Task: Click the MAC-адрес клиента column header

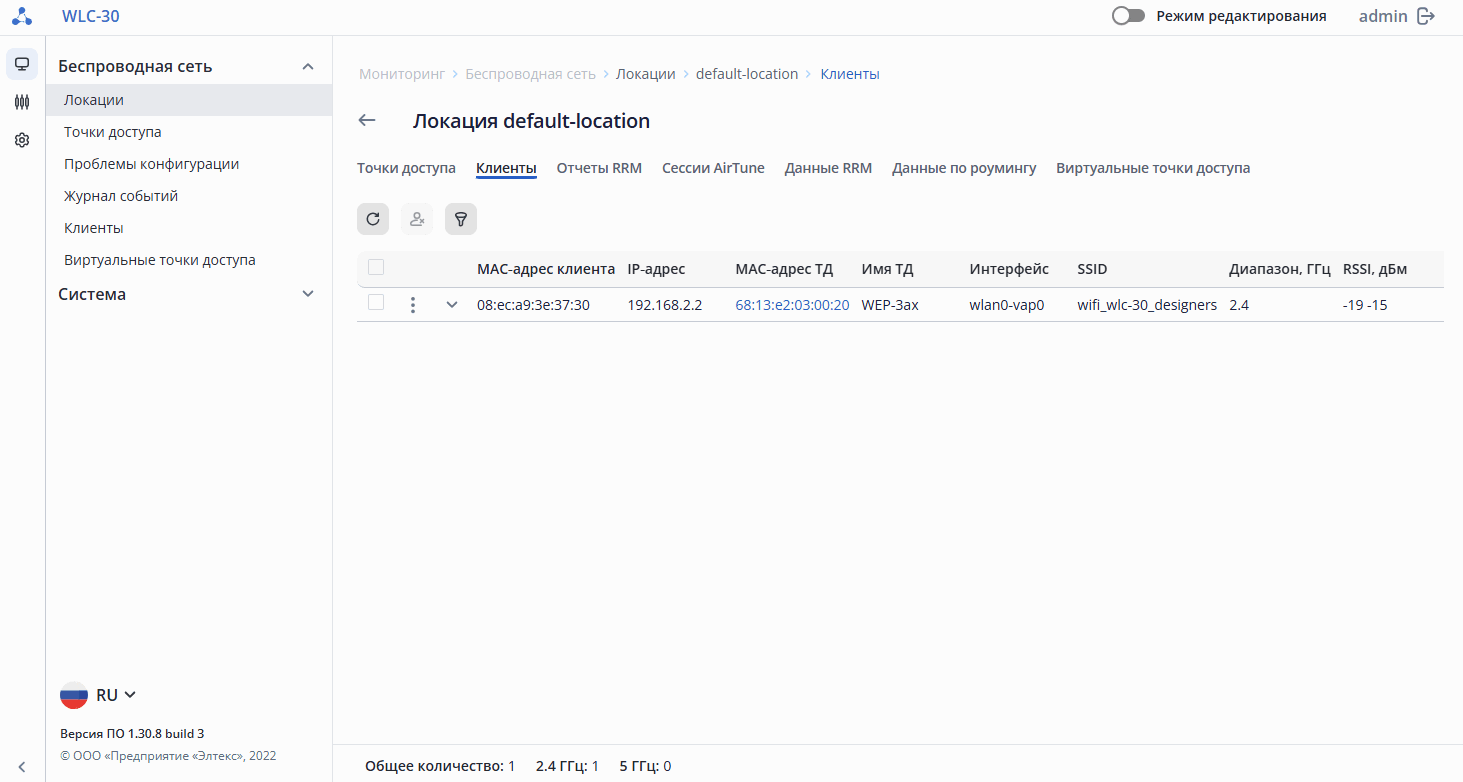Action: click(546, 269)
